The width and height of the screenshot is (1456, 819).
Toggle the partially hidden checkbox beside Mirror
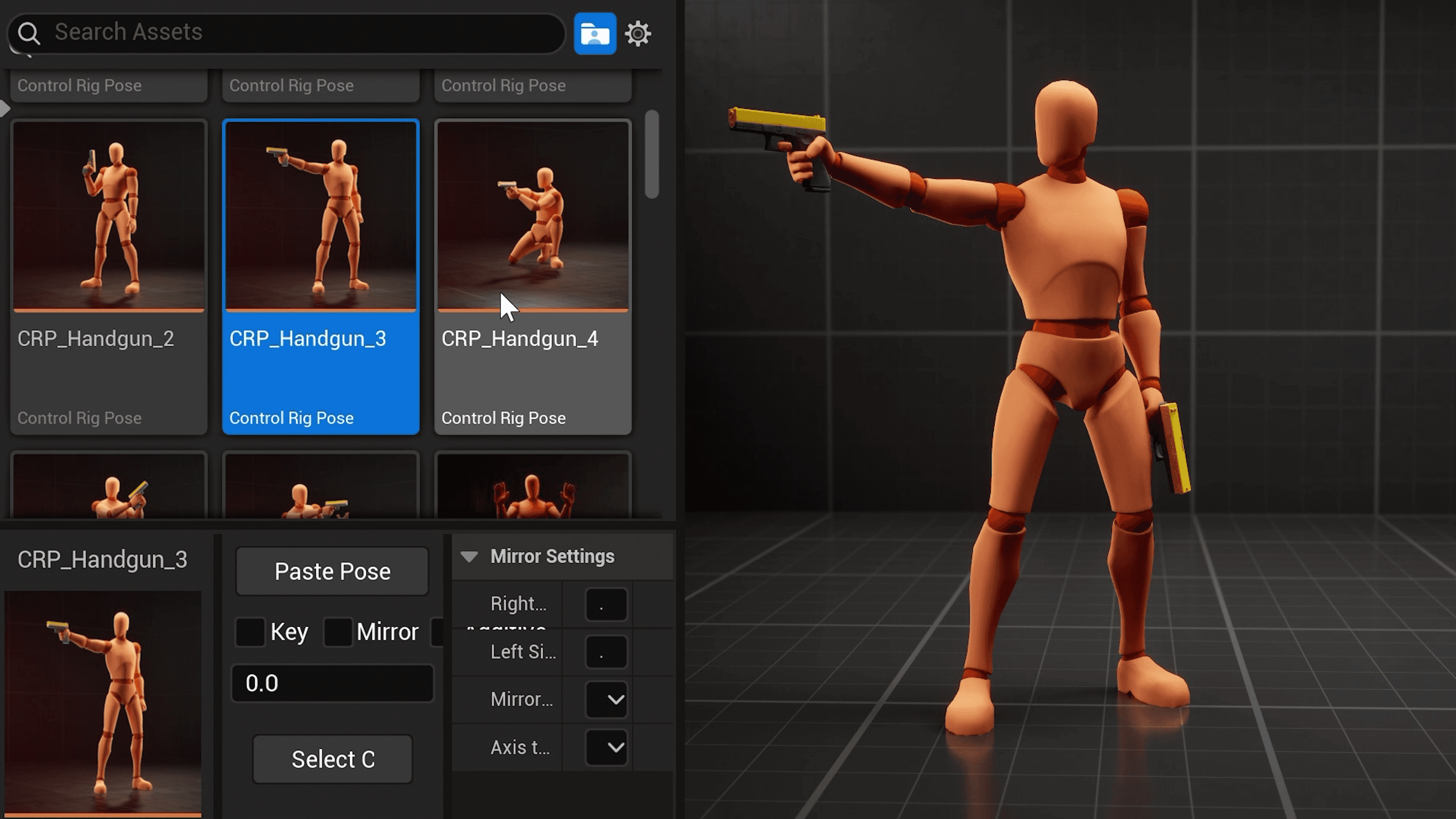(438, 632)
